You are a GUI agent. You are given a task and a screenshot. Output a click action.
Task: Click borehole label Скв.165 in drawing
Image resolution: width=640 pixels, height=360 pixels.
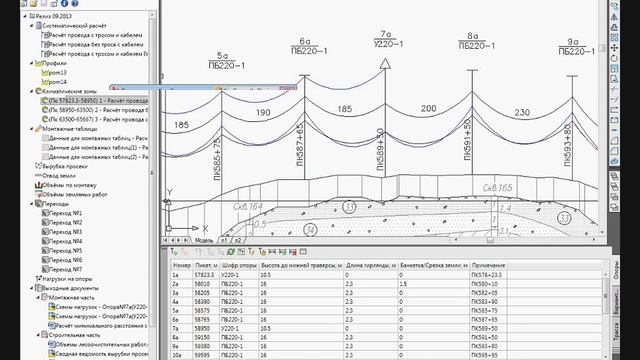(x=497, y=188)
